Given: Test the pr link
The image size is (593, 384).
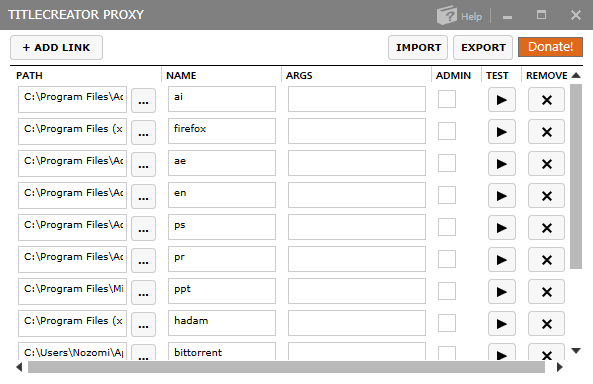Looking at the screenshot, I should click(x=501, y=260).
